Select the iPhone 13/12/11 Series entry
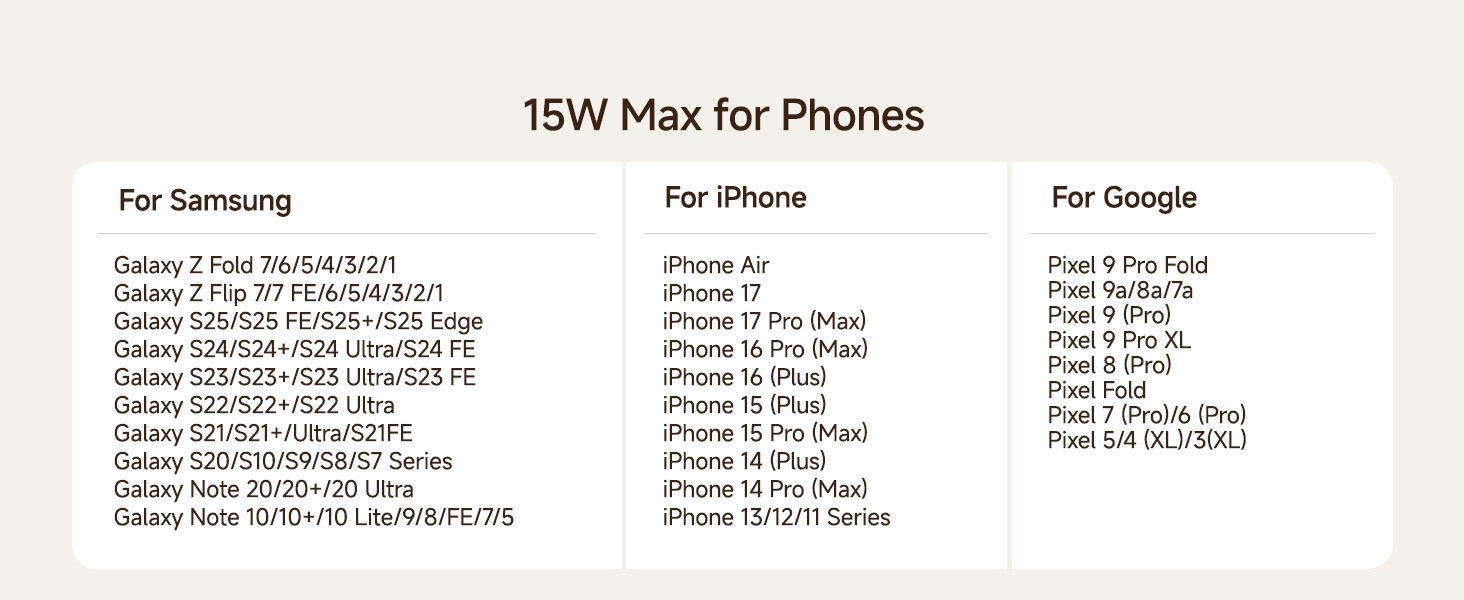This screenshot has height=600, width=1464. (x=776, y=518)
